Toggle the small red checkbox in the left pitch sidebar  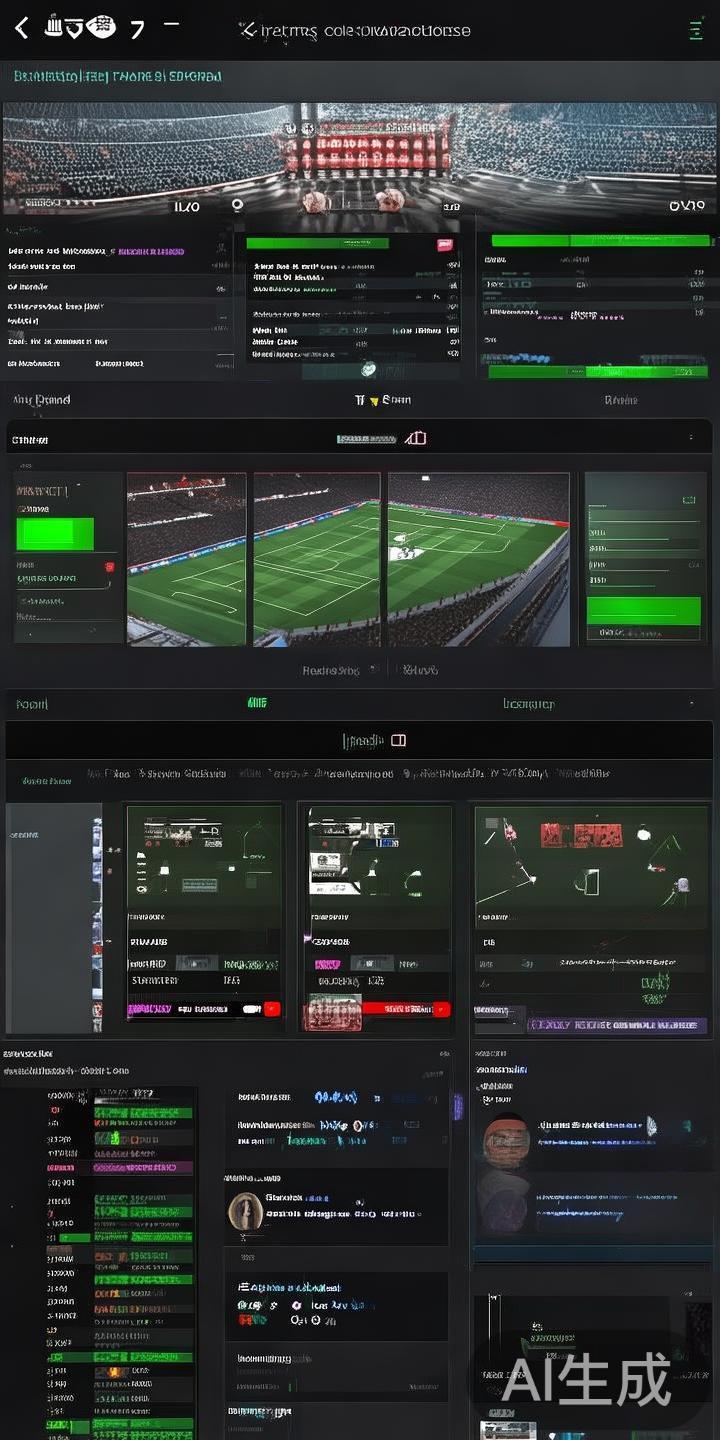point(108,567)
